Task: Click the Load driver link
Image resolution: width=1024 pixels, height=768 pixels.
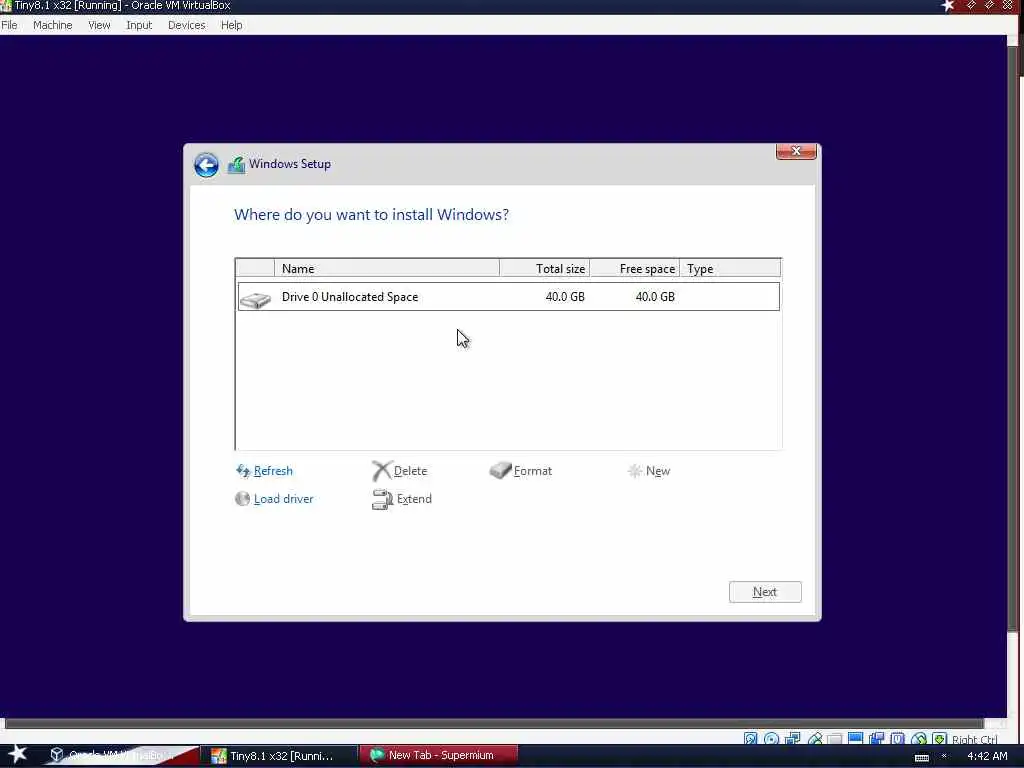Action: point(283,499)
